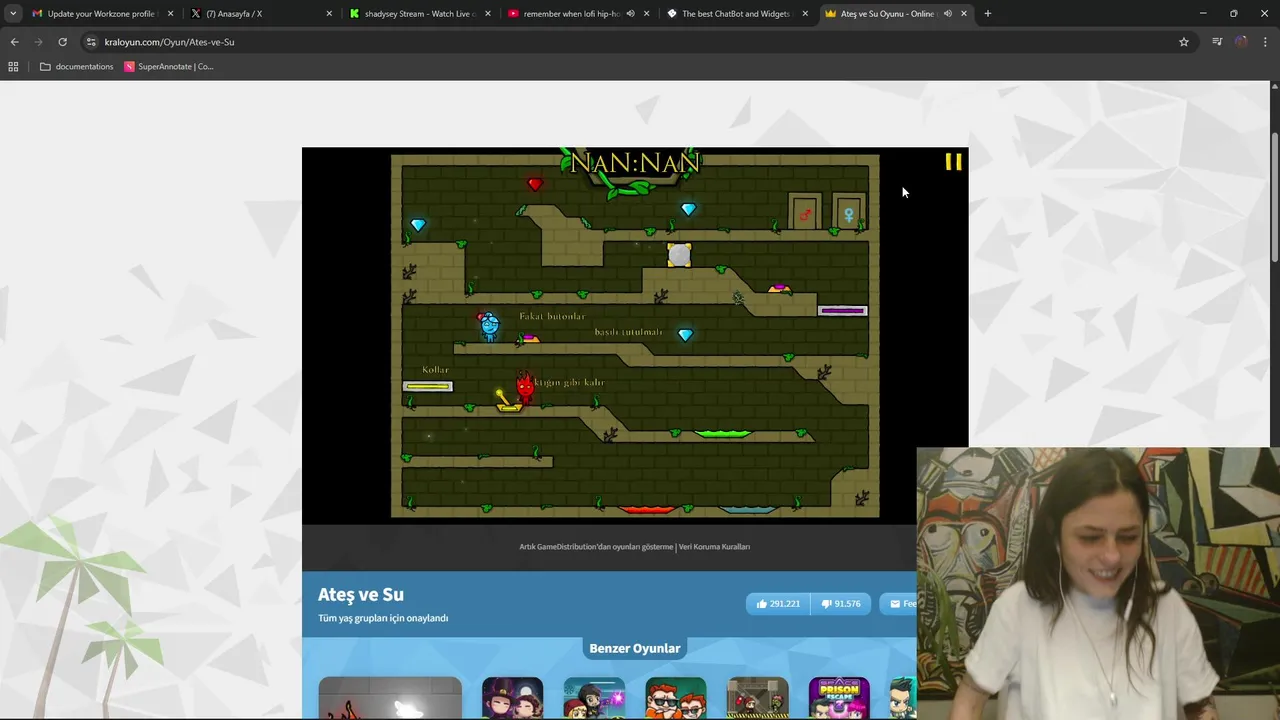Screen dimensions: 1280x720
Task: Mute audio on the Ateş ve Su tab
Action: tap(947, 14)
